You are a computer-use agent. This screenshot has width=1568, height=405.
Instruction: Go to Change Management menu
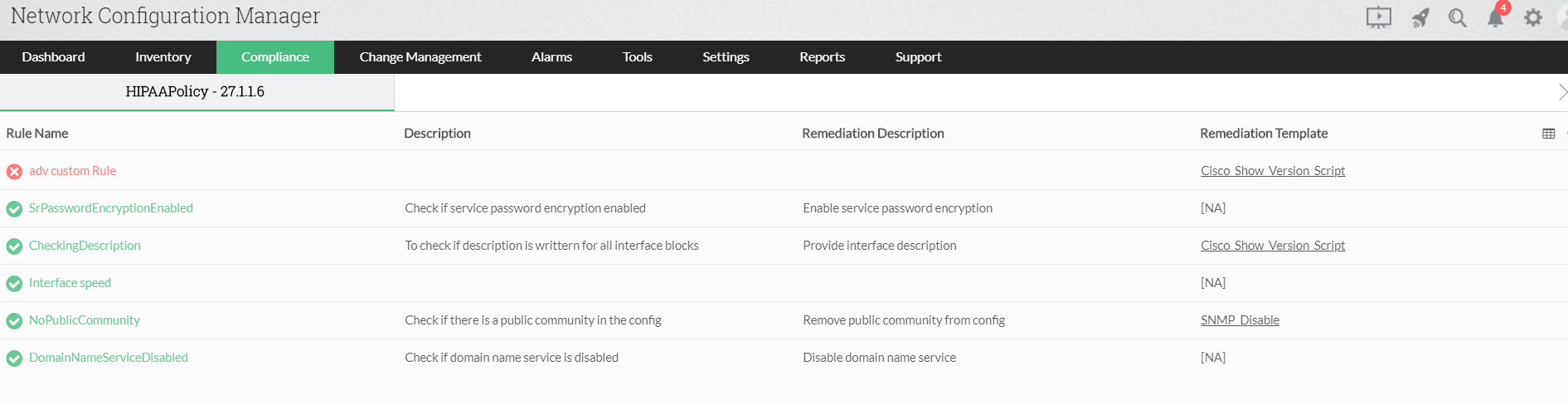[420, 57]
